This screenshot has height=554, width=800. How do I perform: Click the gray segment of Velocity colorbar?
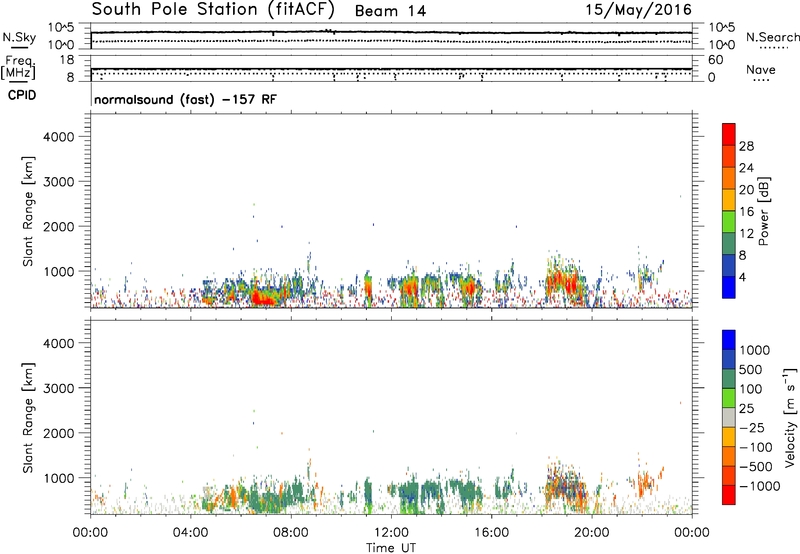pos(729,418)
